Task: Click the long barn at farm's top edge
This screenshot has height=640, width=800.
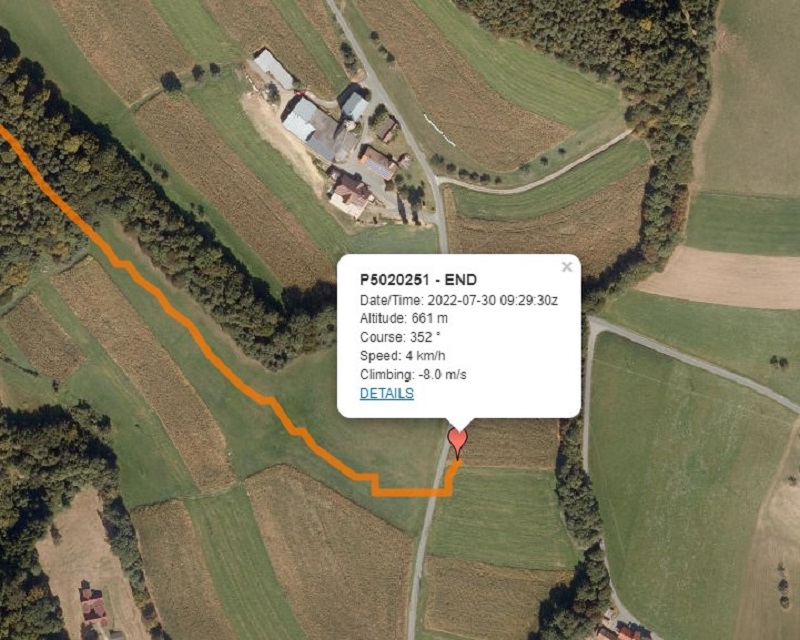Action: 273,68
